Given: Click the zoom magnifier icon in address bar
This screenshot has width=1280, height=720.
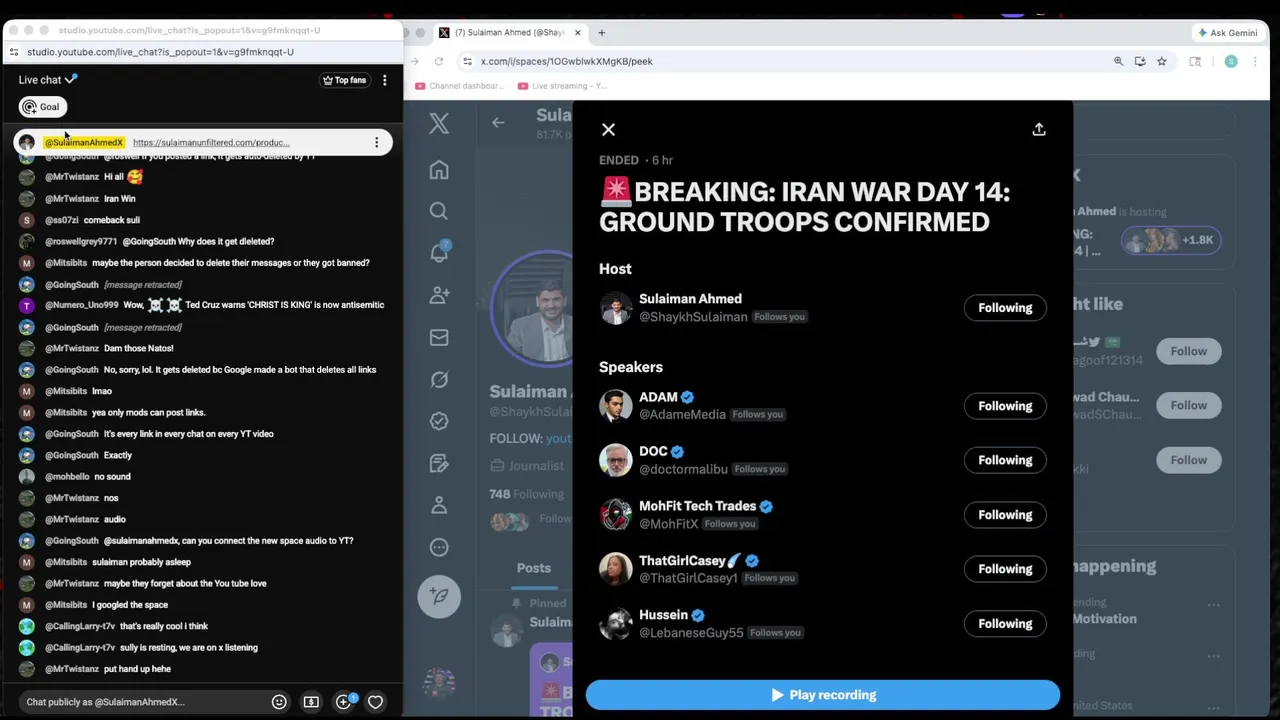Looking at the screenshot, I should [x=1118, y=61].
